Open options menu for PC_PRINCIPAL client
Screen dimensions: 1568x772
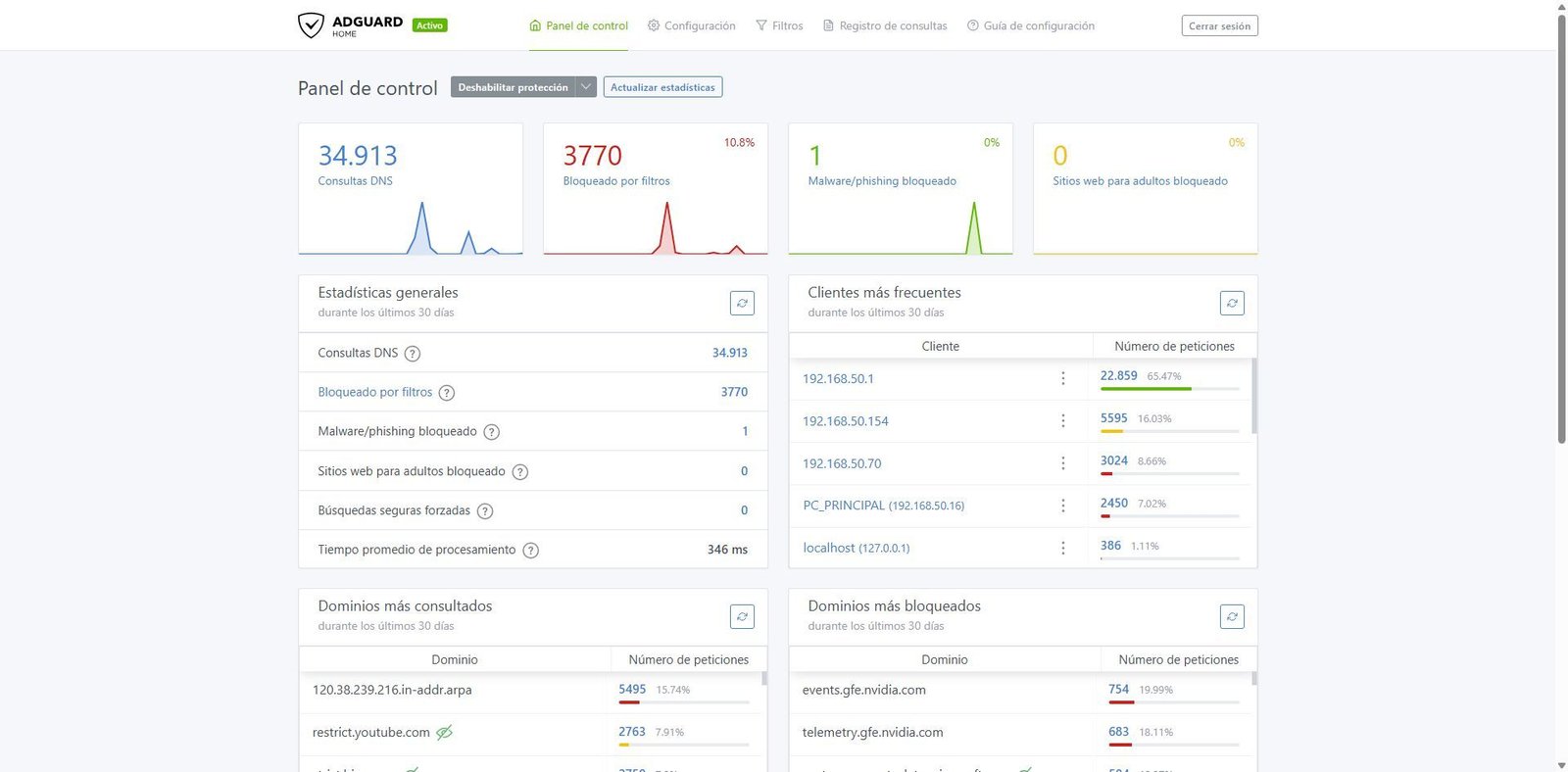(1063, 506)
